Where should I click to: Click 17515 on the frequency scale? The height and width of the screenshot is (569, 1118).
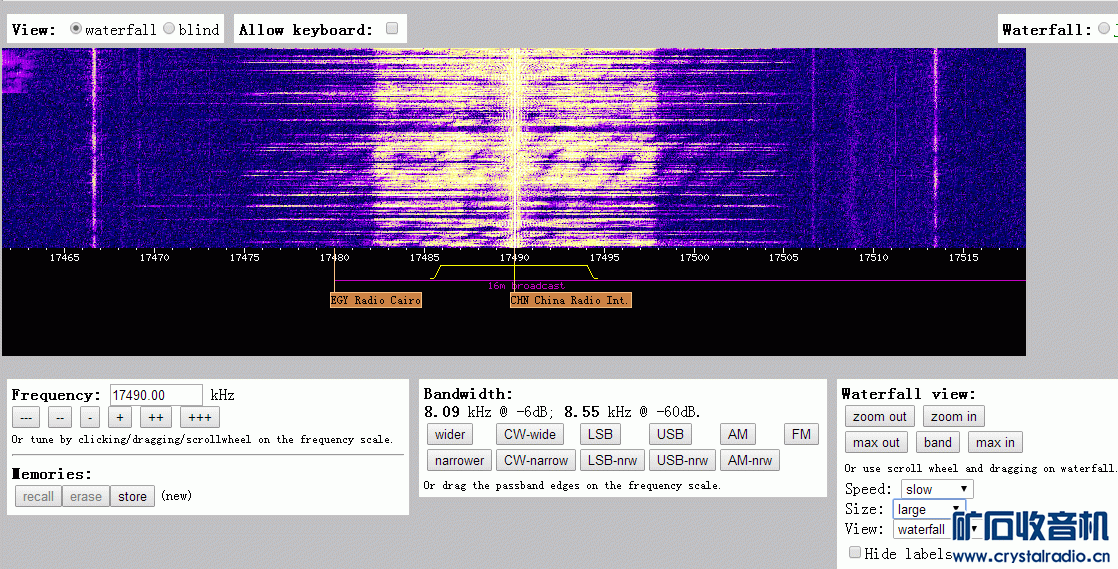[x=963, y=257]
